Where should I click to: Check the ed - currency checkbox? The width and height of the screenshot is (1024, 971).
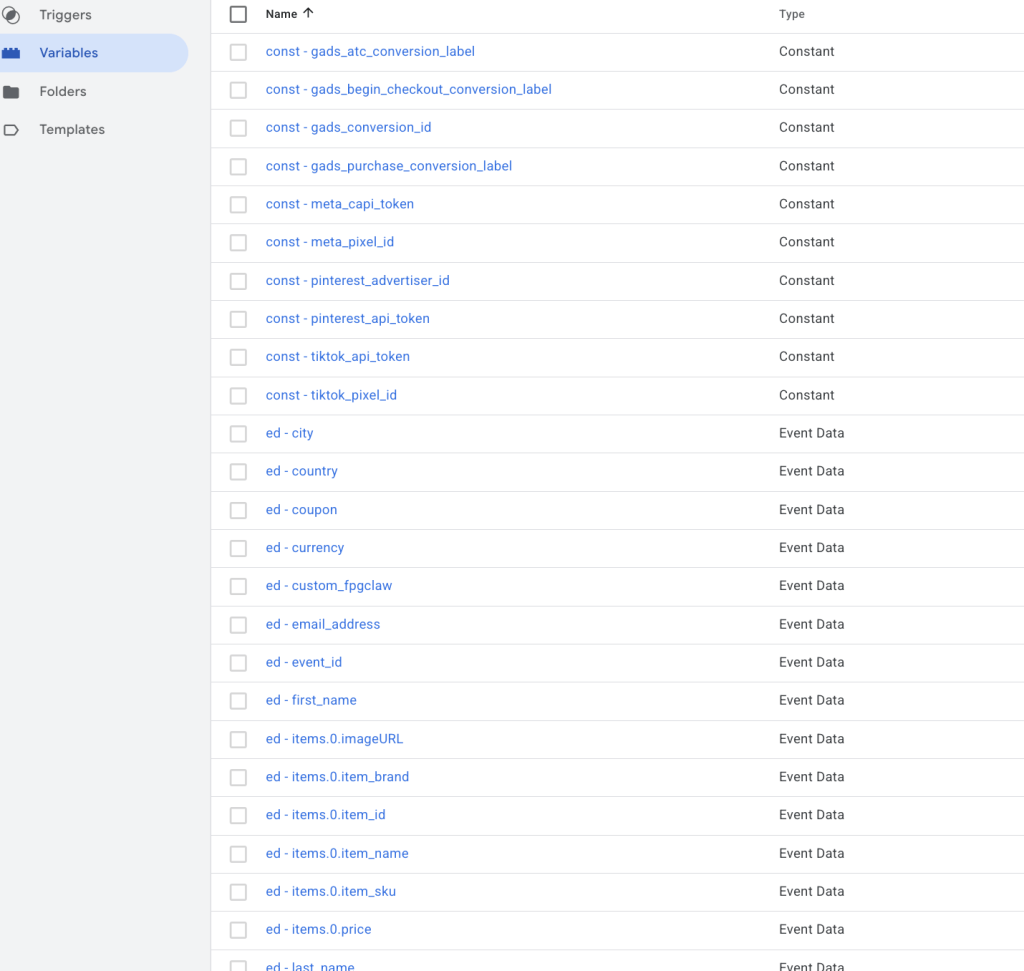pos(238,548)
